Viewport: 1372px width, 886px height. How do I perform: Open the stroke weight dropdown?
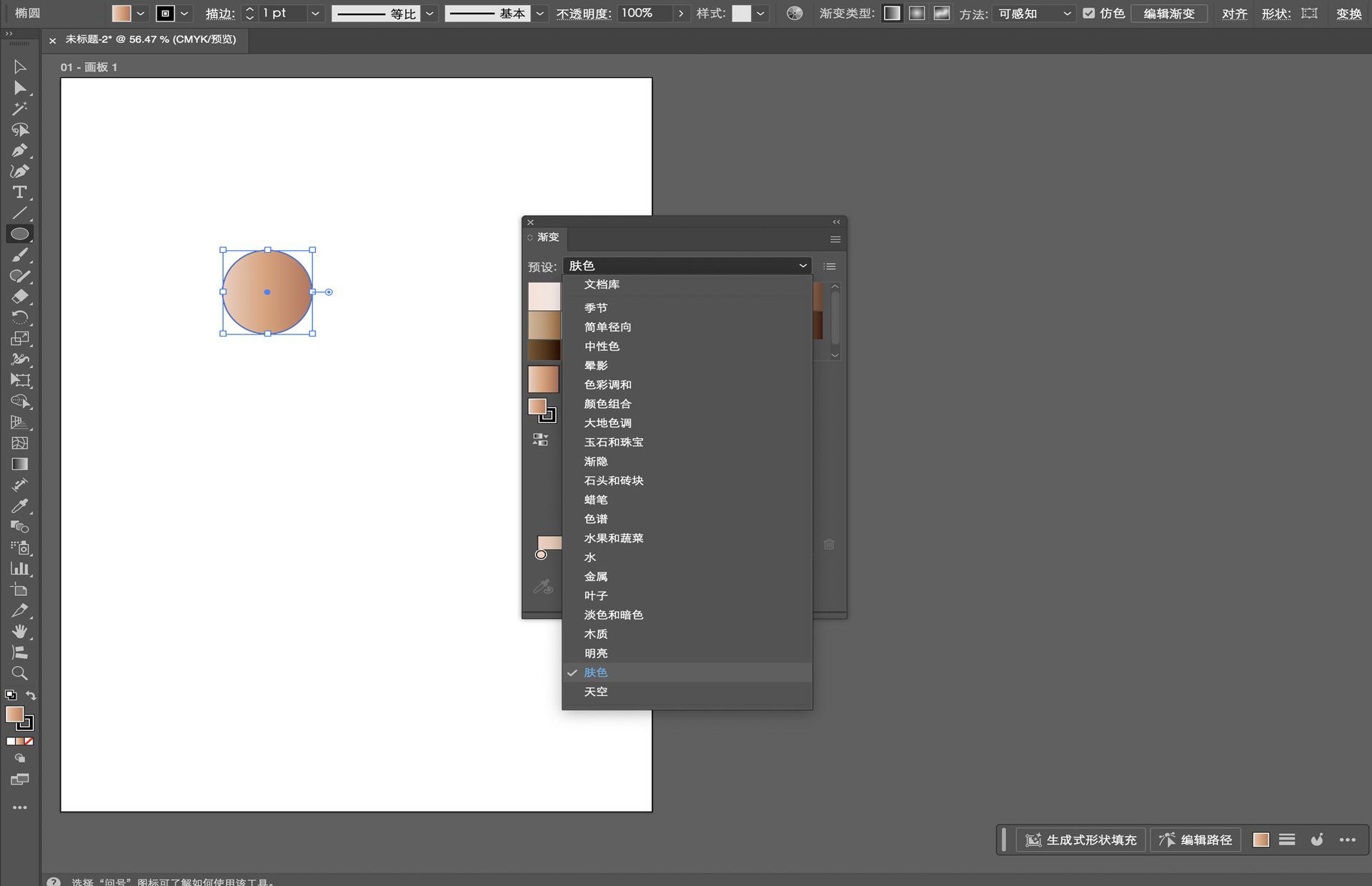click(315, 13)
